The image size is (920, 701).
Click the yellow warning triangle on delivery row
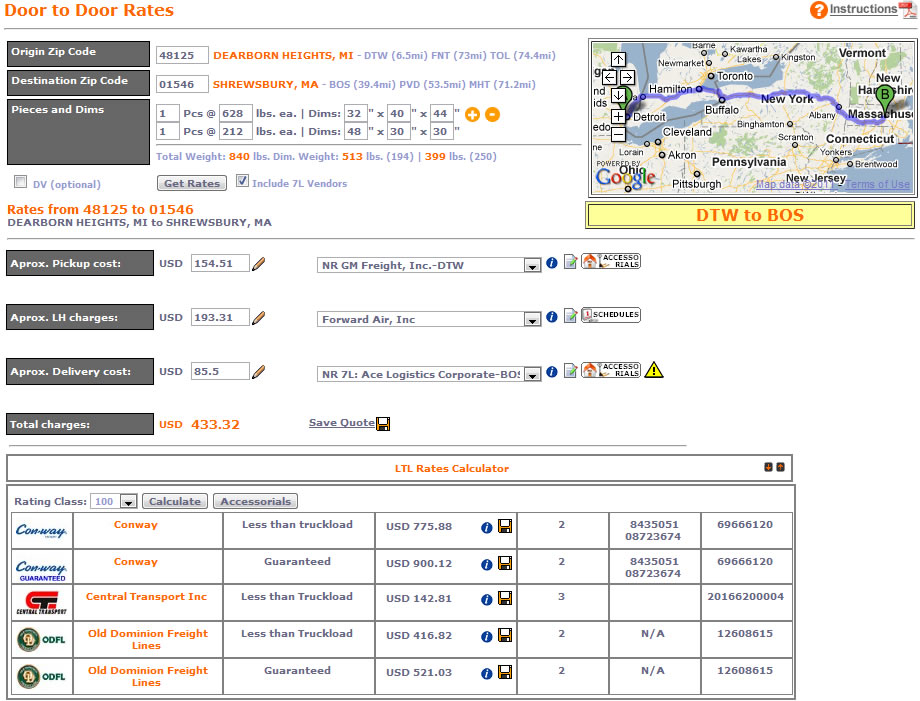(654, 371)
